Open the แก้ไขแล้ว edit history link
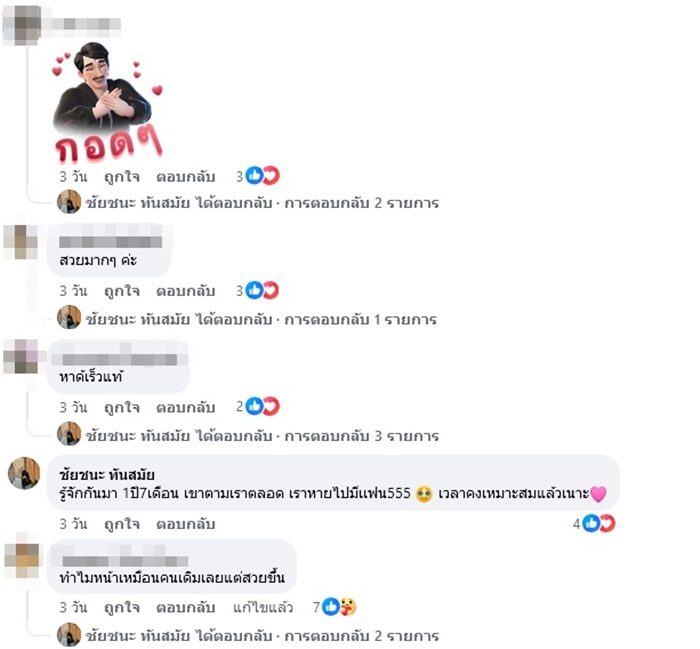The image size is (700, 649). (x=262, y=607)
